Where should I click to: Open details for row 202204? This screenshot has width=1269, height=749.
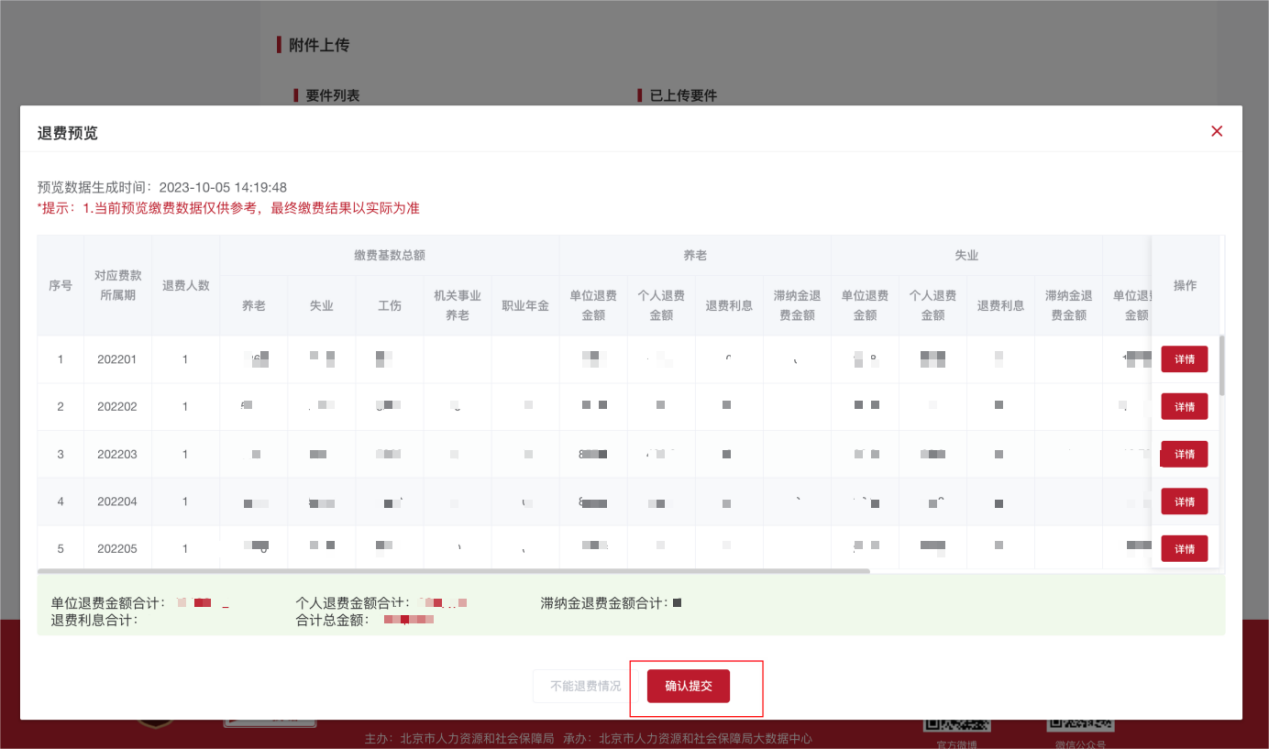click(x=1183, y=501)
